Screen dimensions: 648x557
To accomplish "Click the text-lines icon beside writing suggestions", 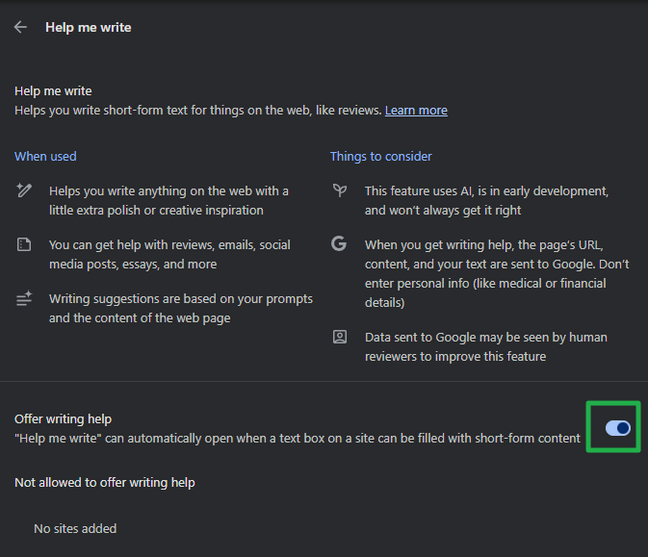I will pyautogui.click(x=24, y=299).
